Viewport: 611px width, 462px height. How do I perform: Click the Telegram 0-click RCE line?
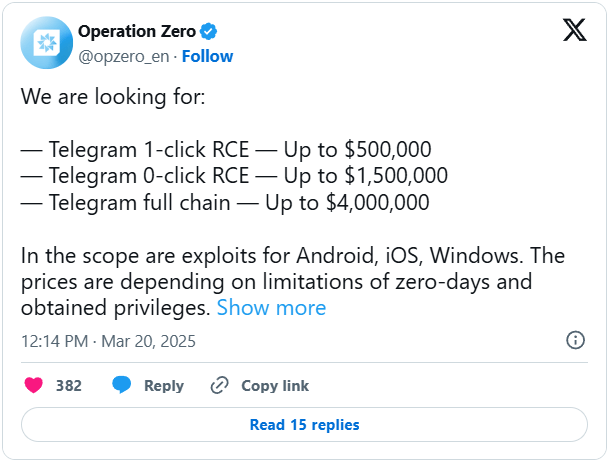pyautogui.click(x=234, y=176)
